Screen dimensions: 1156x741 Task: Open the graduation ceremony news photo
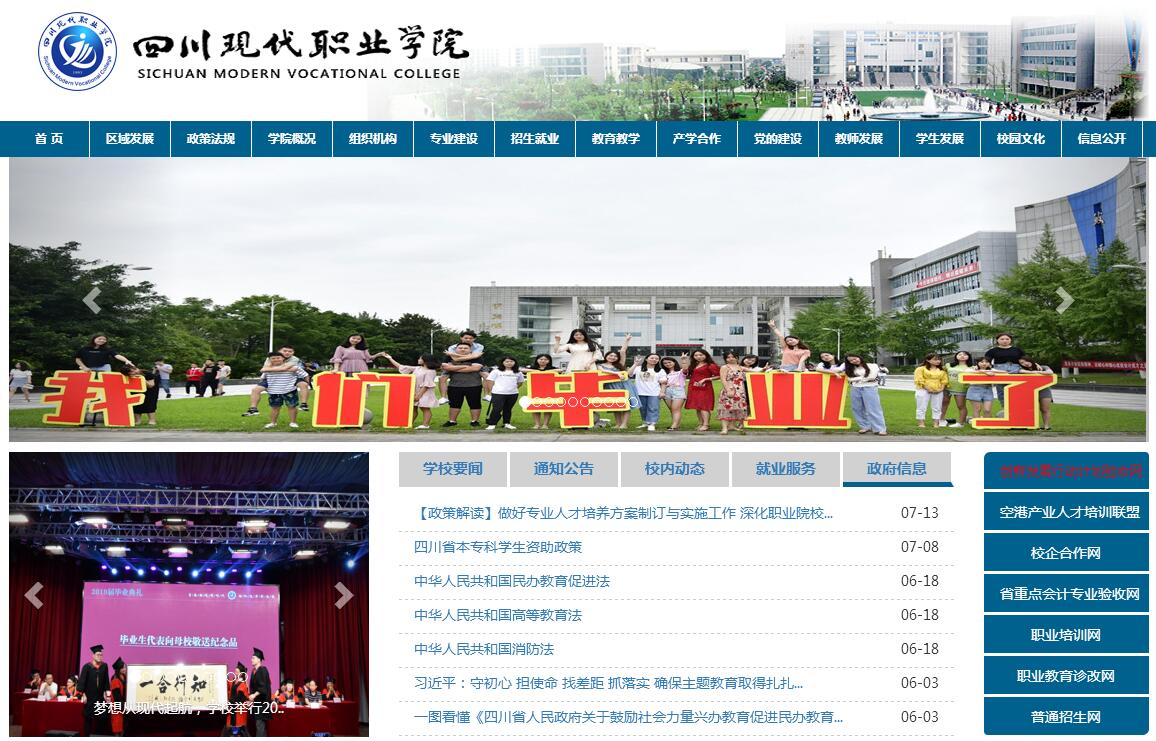(188, 640)
